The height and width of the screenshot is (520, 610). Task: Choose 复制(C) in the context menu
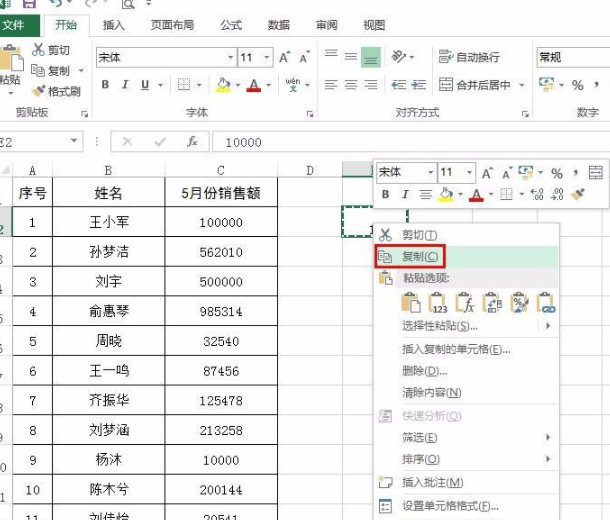pos(466,256)
